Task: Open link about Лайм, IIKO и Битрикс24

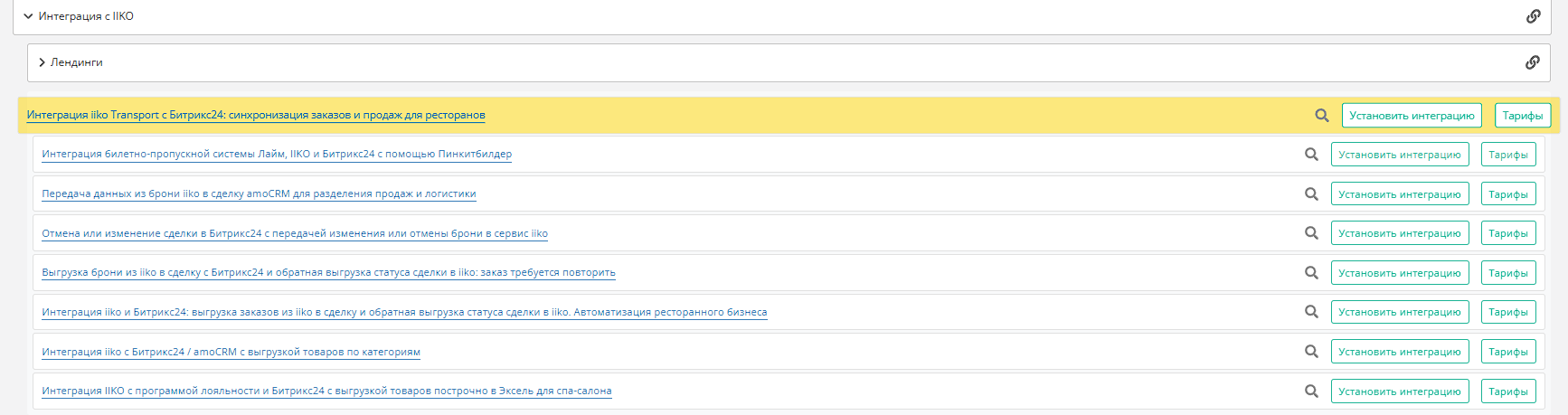Action: [x=277, y=155]
